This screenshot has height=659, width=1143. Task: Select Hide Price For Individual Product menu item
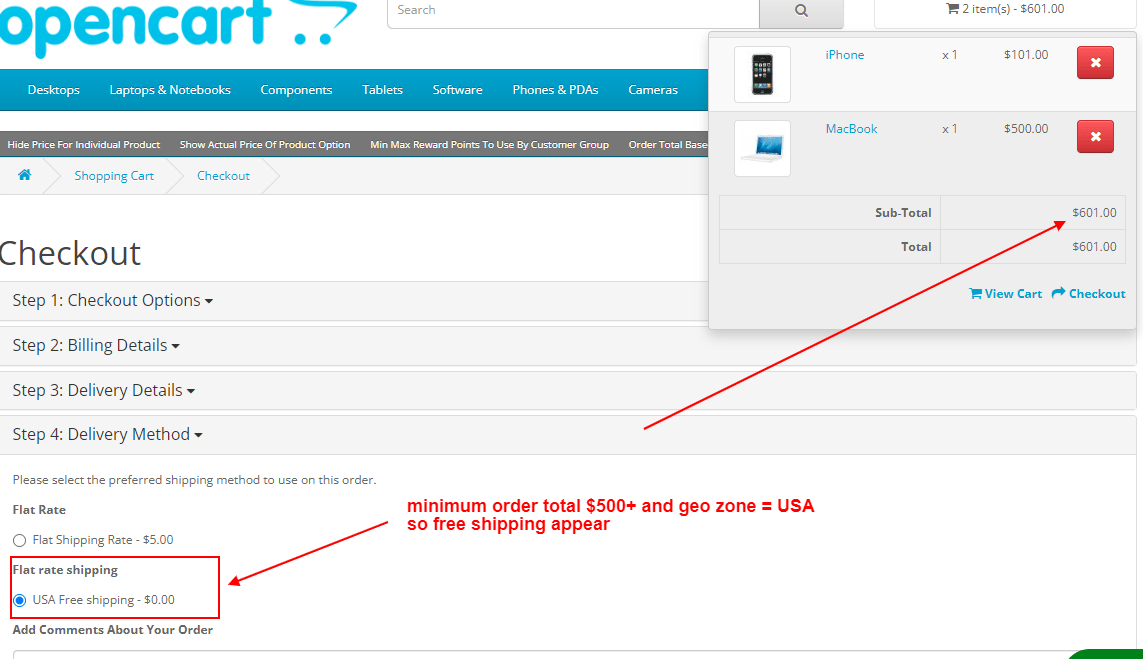pos(84,144)
